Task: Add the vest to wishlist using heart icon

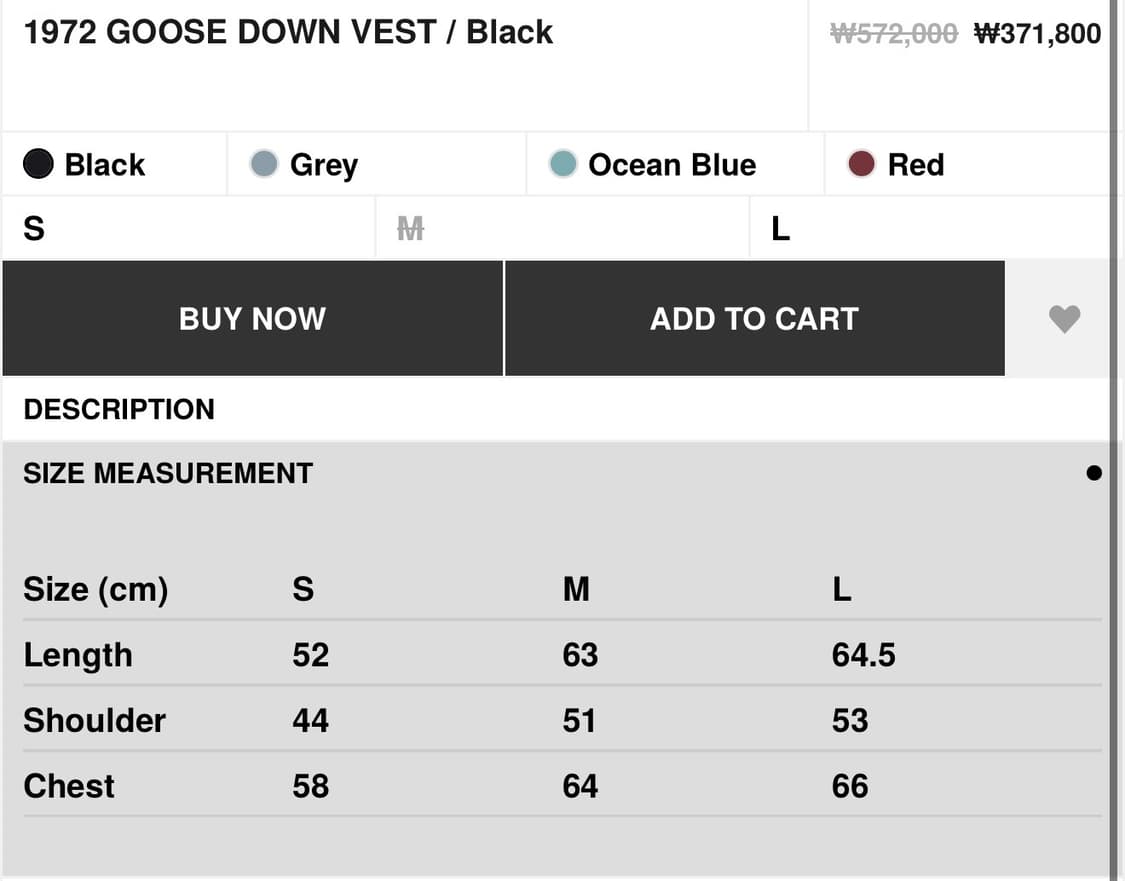Action: (x=1064, y=318)
